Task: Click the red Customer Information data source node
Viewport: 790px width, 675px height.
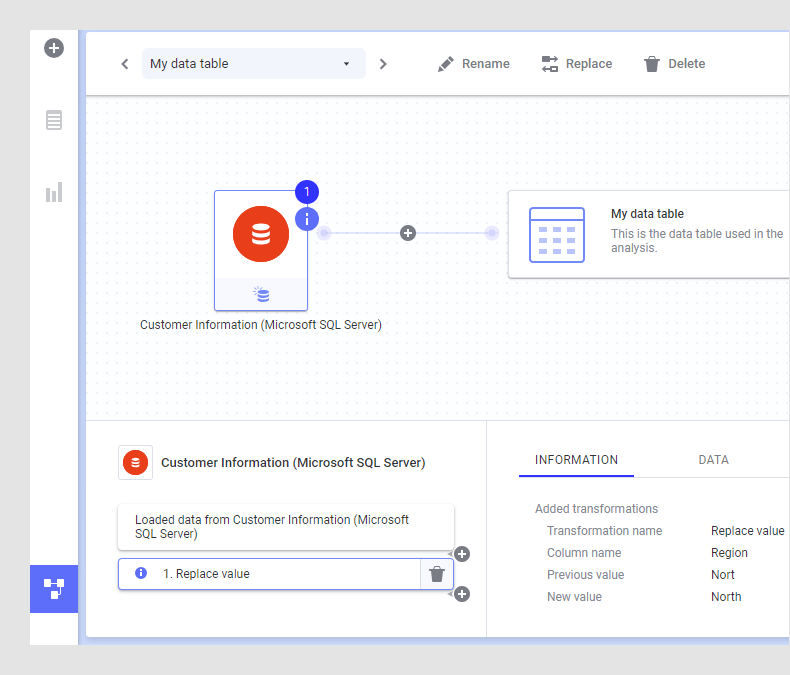Action: 261,234
